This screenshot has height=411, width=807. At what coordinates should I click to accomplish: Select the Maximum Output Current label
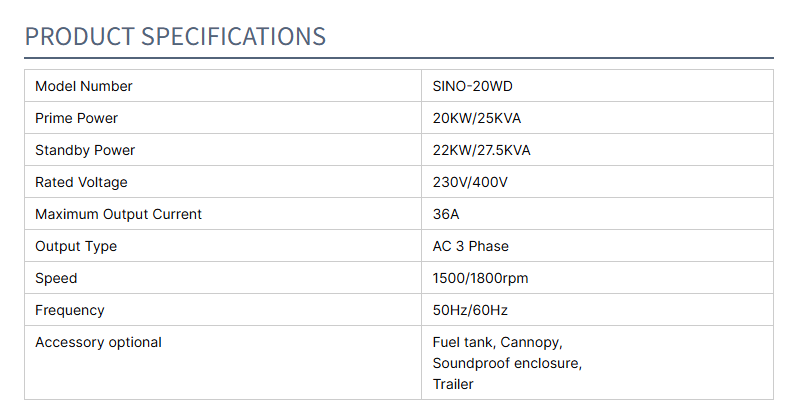pos(118,214)
